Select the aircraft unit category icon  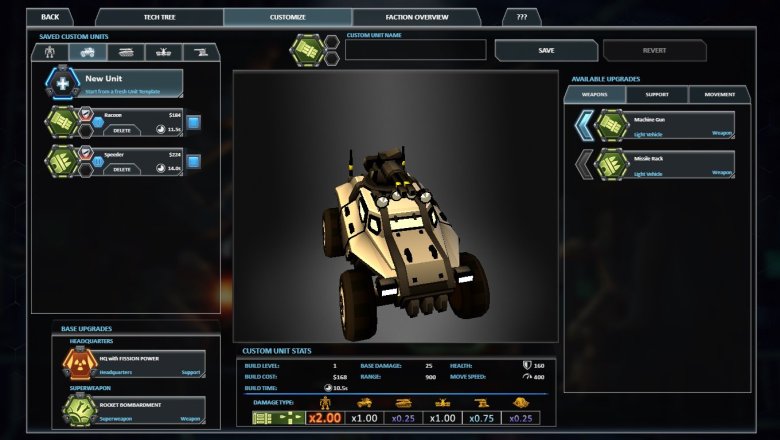tap(163, 52)
